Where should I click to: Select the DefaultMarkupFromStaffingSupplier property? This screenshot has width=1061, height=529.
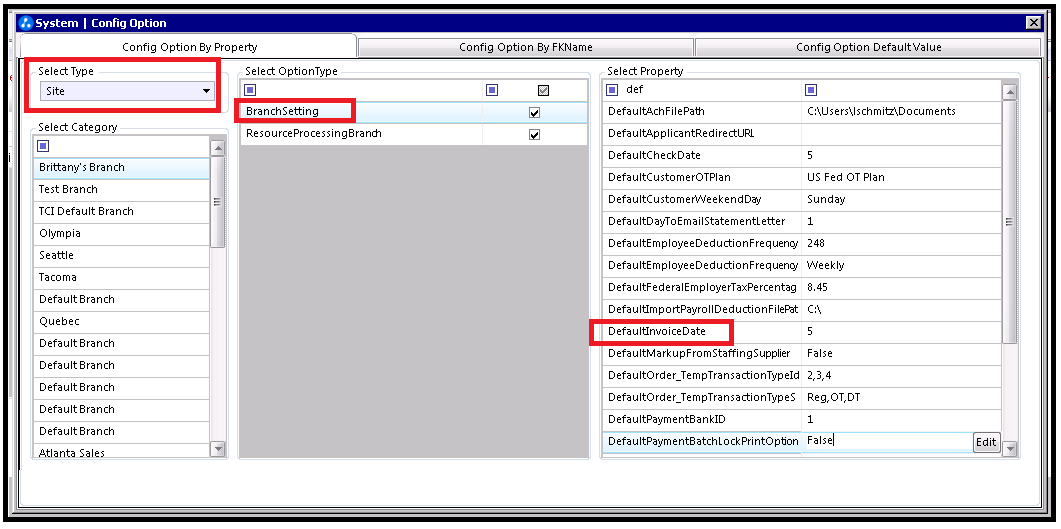[x=702, y=353]
